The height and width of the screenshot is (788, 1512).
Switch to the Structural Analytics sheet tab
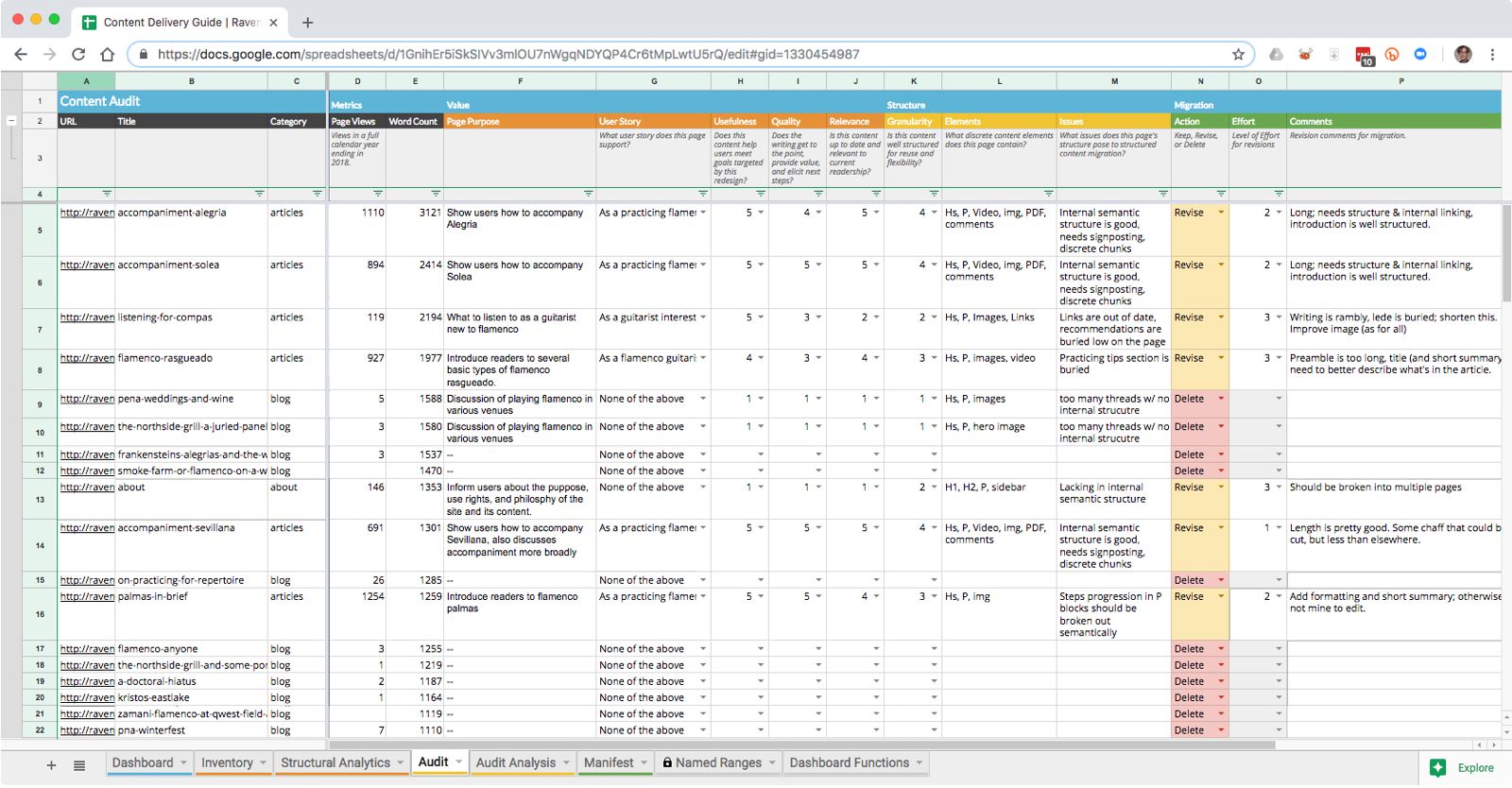[x=335, y=763]
